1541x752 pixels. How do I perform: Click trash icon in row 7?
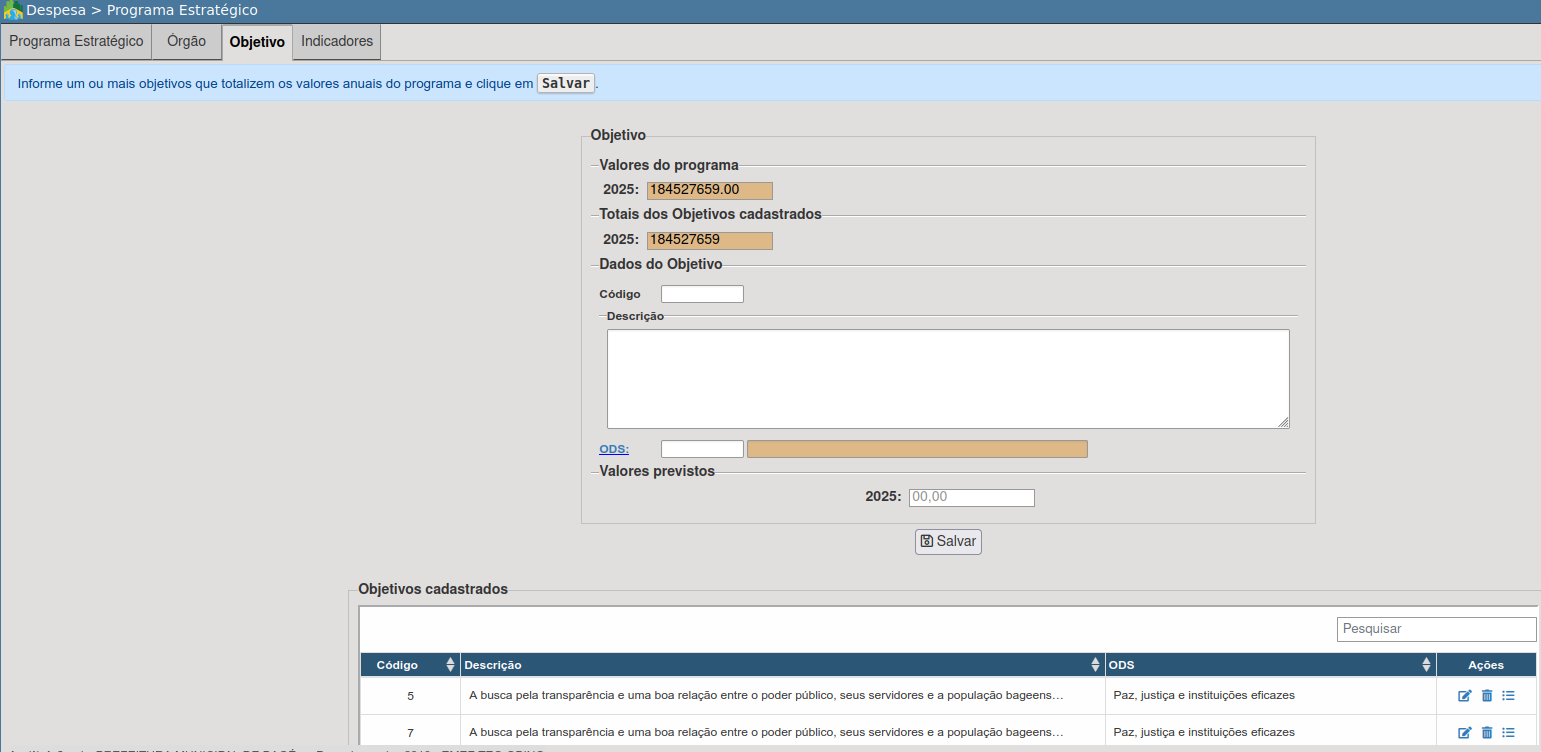[x=1487, y=732]
